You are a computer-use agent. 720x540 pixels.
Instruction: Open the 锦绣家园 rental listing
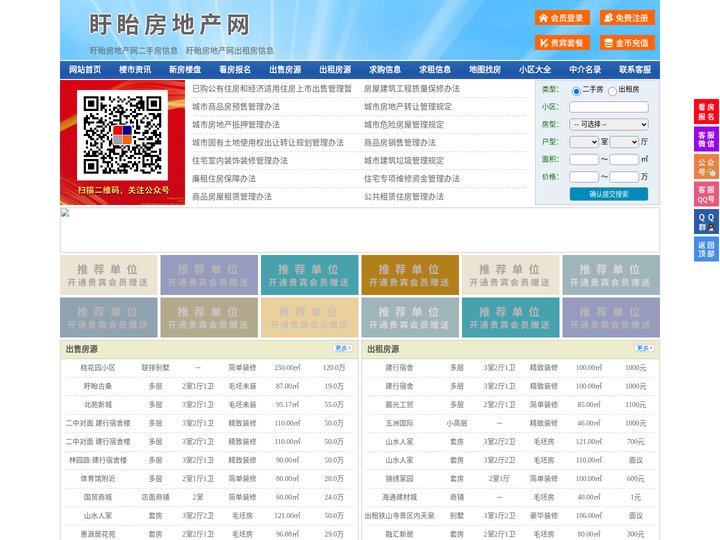[x=399, y=478]
